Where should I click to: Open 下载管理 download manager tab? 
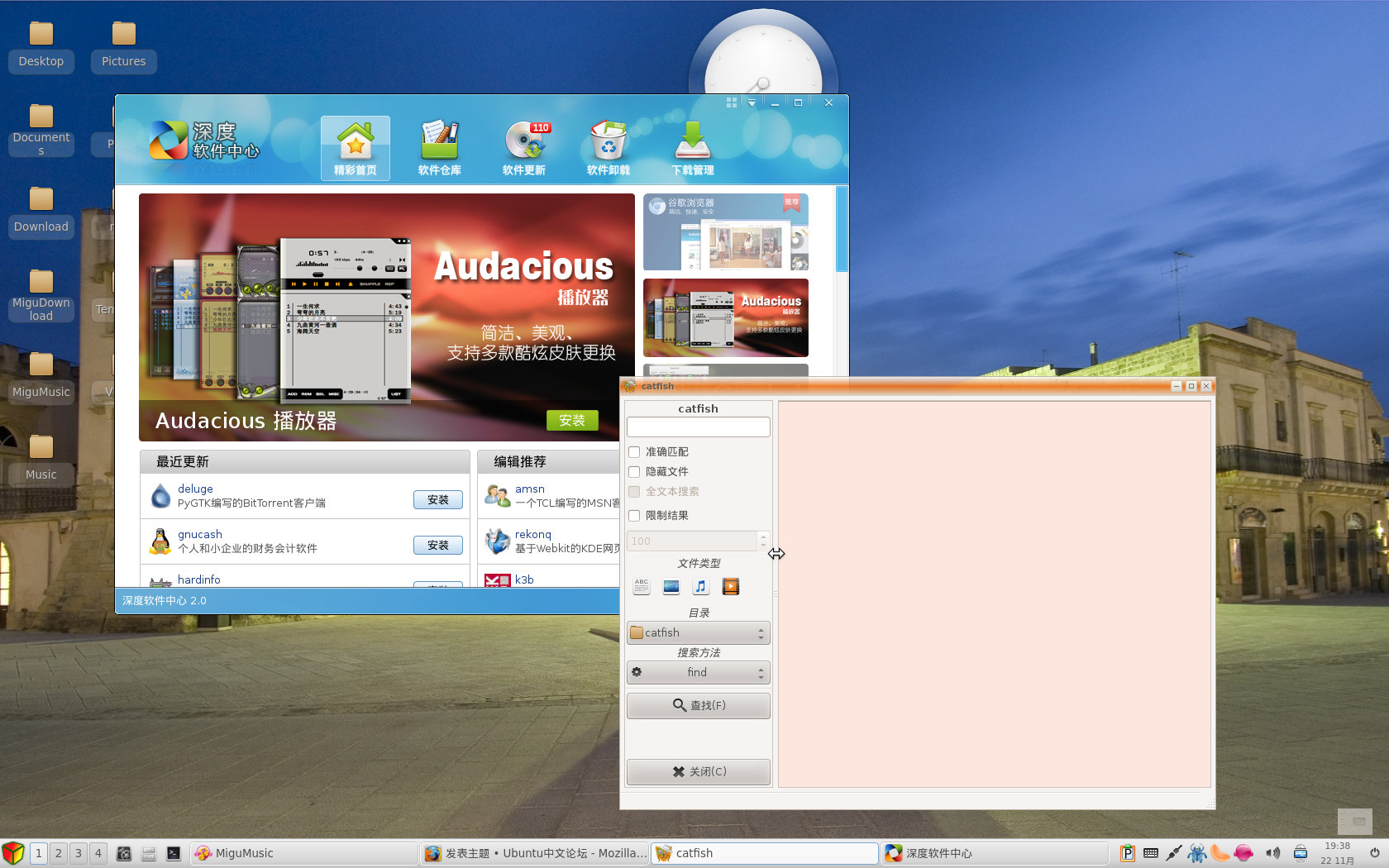(x=693, y=148)
